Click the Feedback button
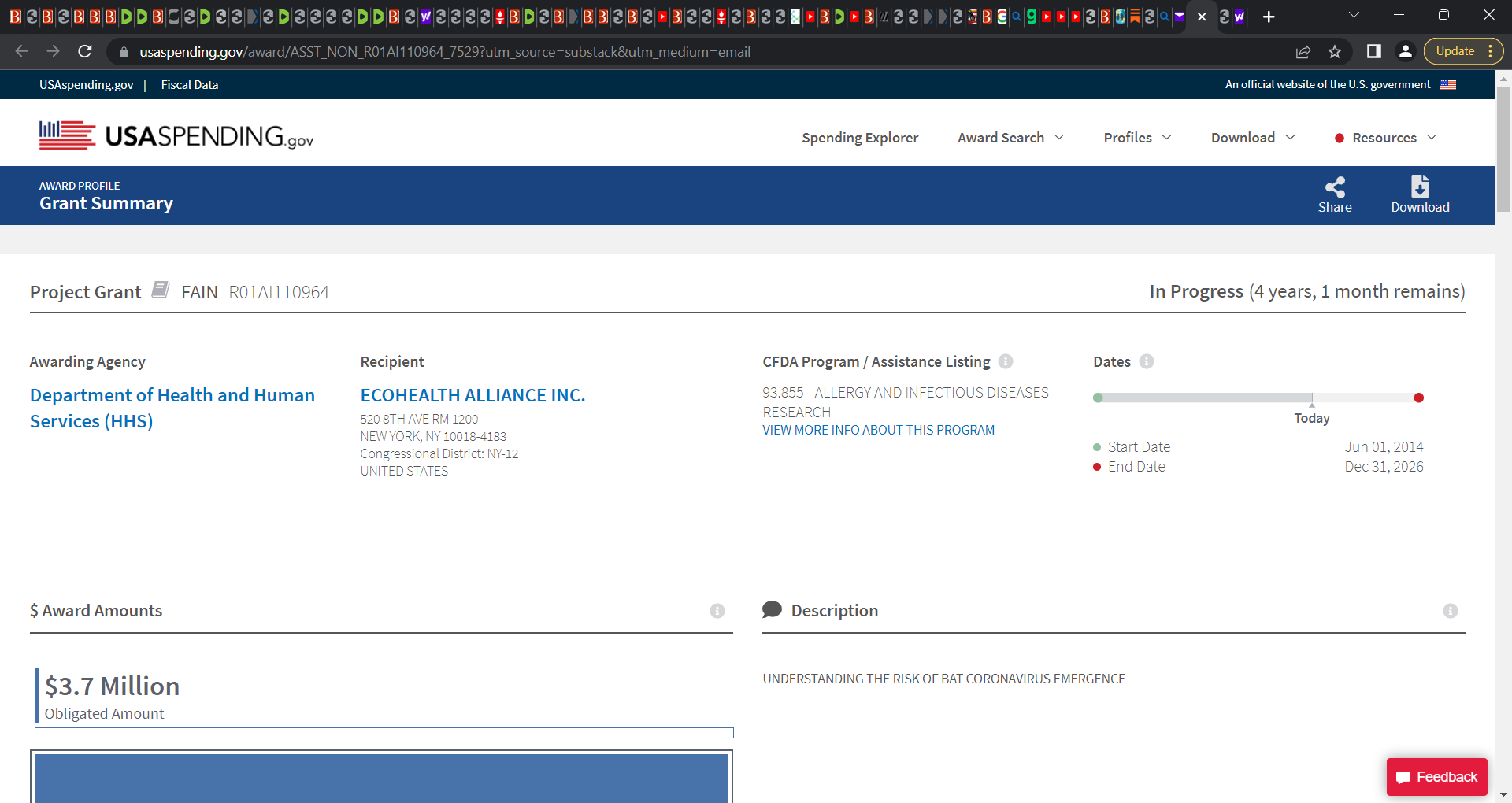 click(x=1436, y=777)
